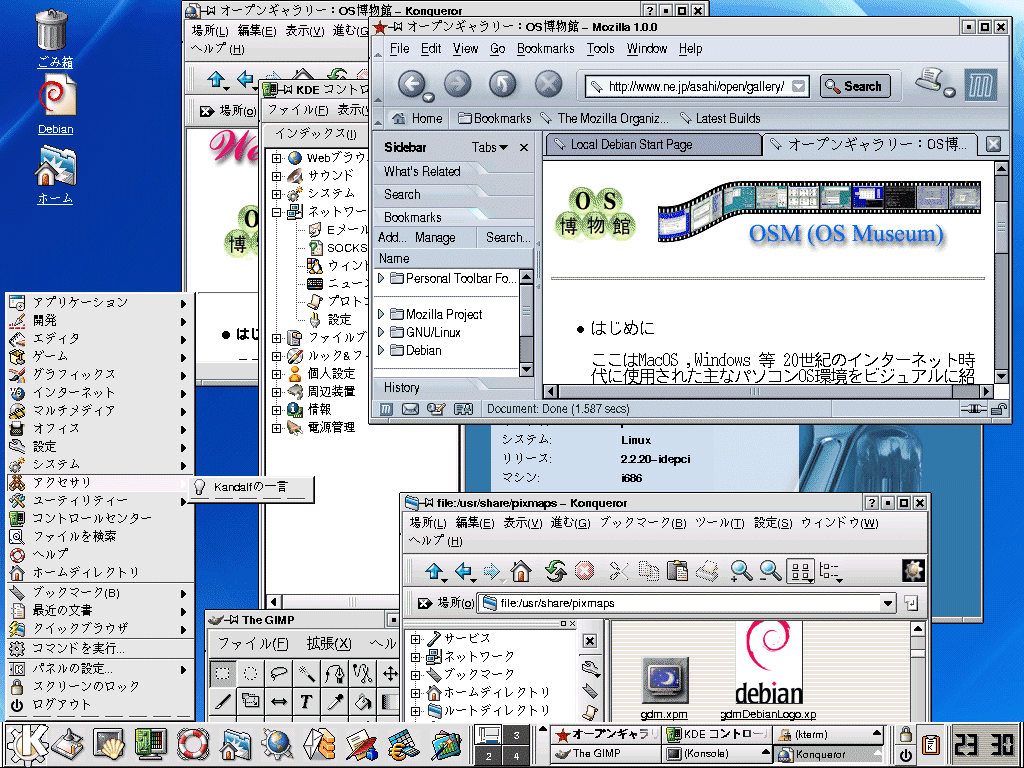This screenshot has height=768, width=1024.
Task: Open the Tabs dropdown in Mozilla's sidebar
Action: [490, 148]
